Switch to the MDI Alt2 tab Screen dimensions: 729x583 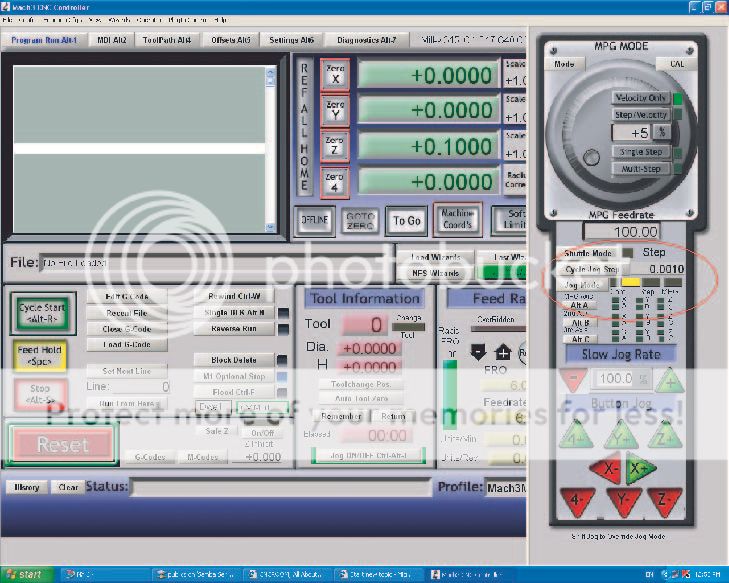pos(110,40)
